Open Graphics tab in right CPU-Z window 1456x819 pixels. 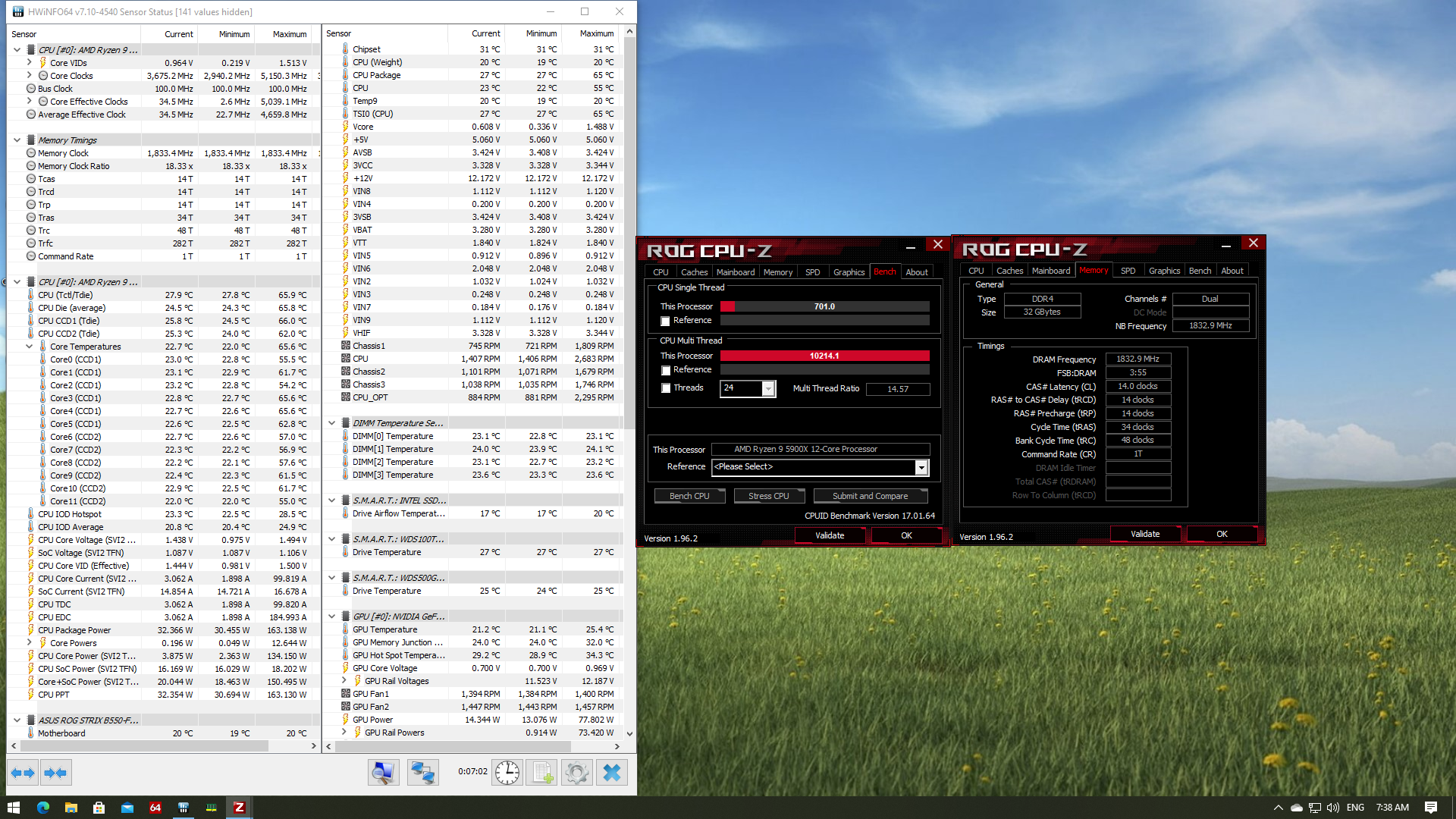click(1164, 271)
